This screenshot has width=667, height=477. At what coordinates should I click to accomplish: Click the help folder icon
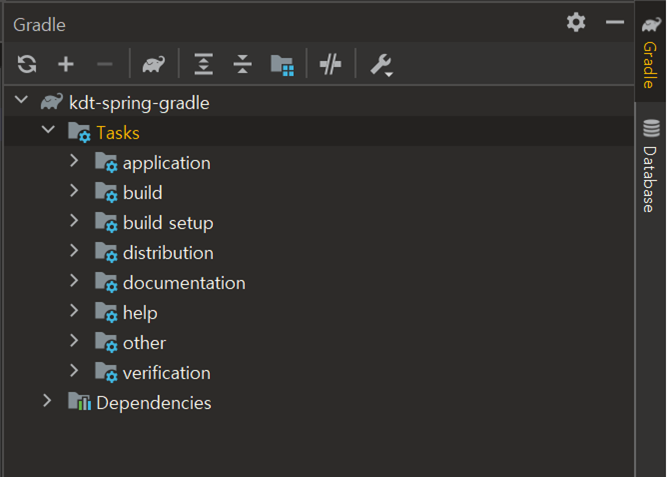pyautogui.click(x=106, y=312)
